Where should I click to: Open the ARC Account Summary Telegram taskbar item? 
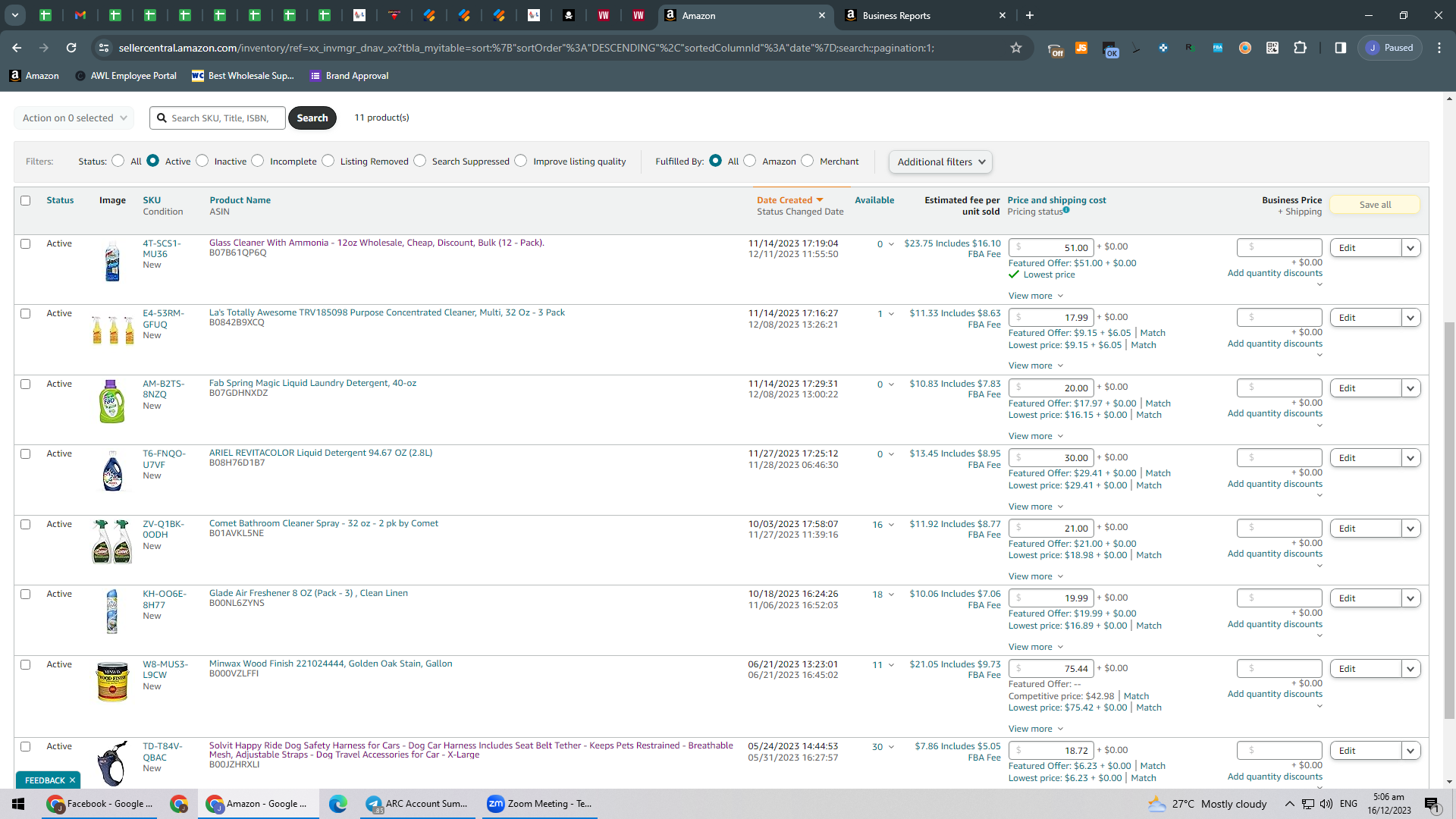pos(417,804)
